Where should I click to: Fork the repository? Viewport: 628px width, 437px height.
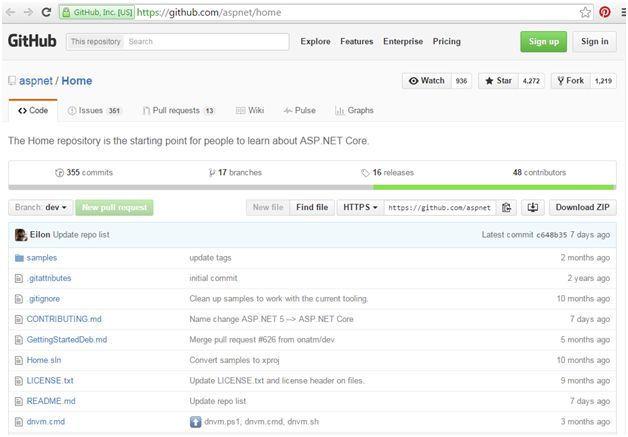[x=571, y=81]
